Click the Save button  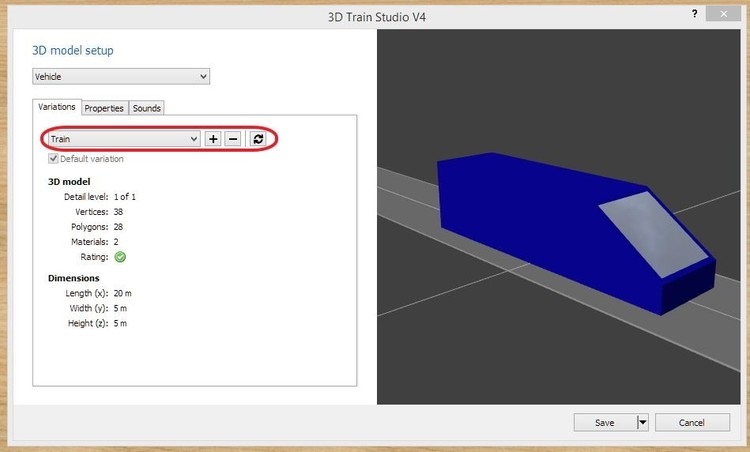click(x=605, y=422)
